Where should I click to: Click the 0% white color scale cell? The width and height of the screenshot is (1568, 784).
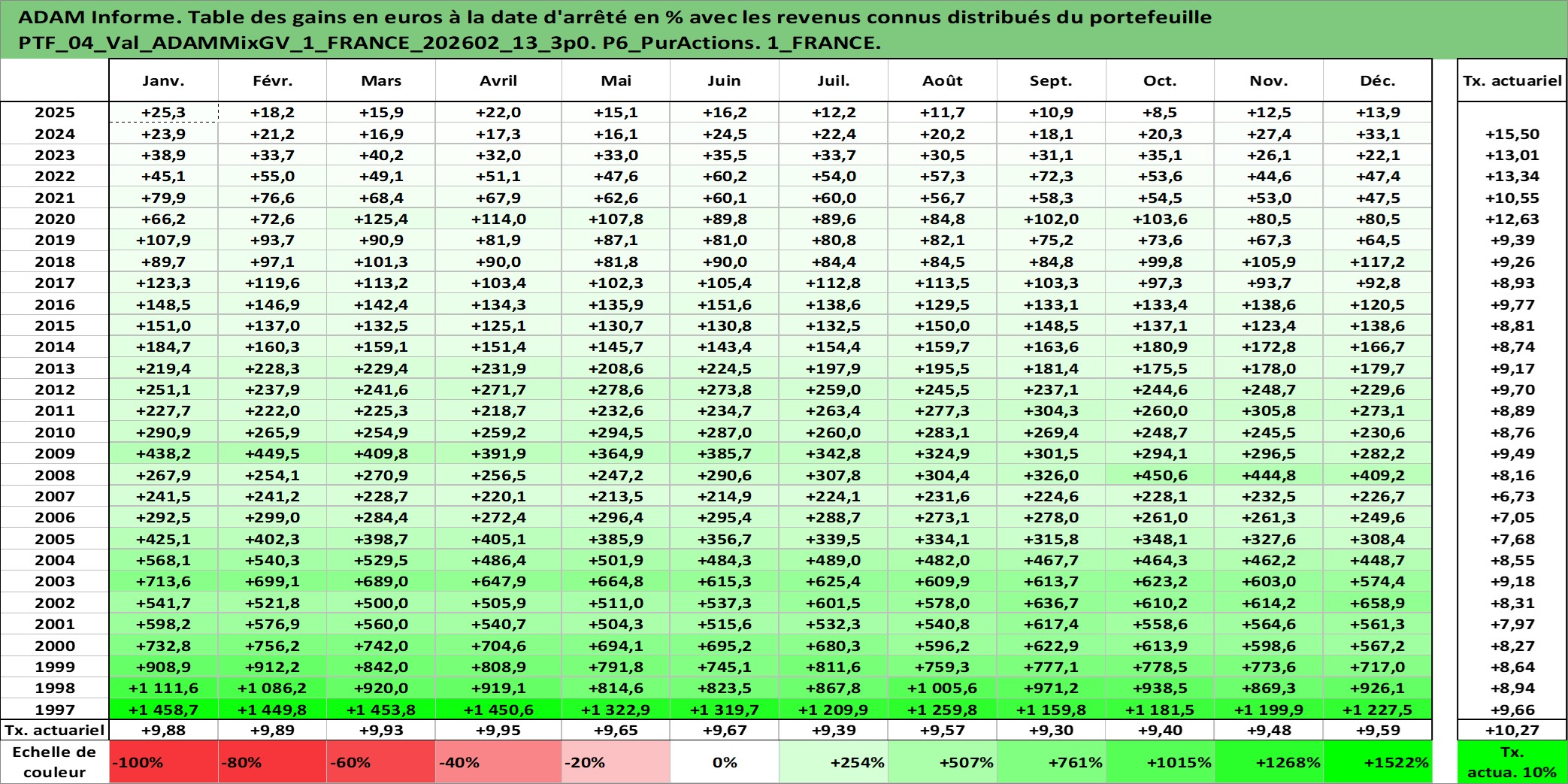725,762
